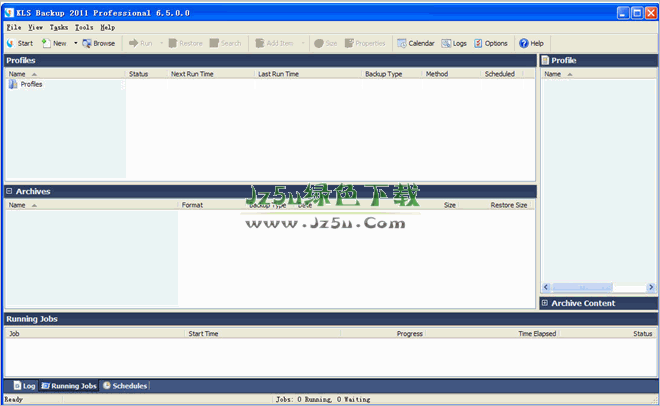
Task: Sort Archives by Format column
Action: point(210,205)
